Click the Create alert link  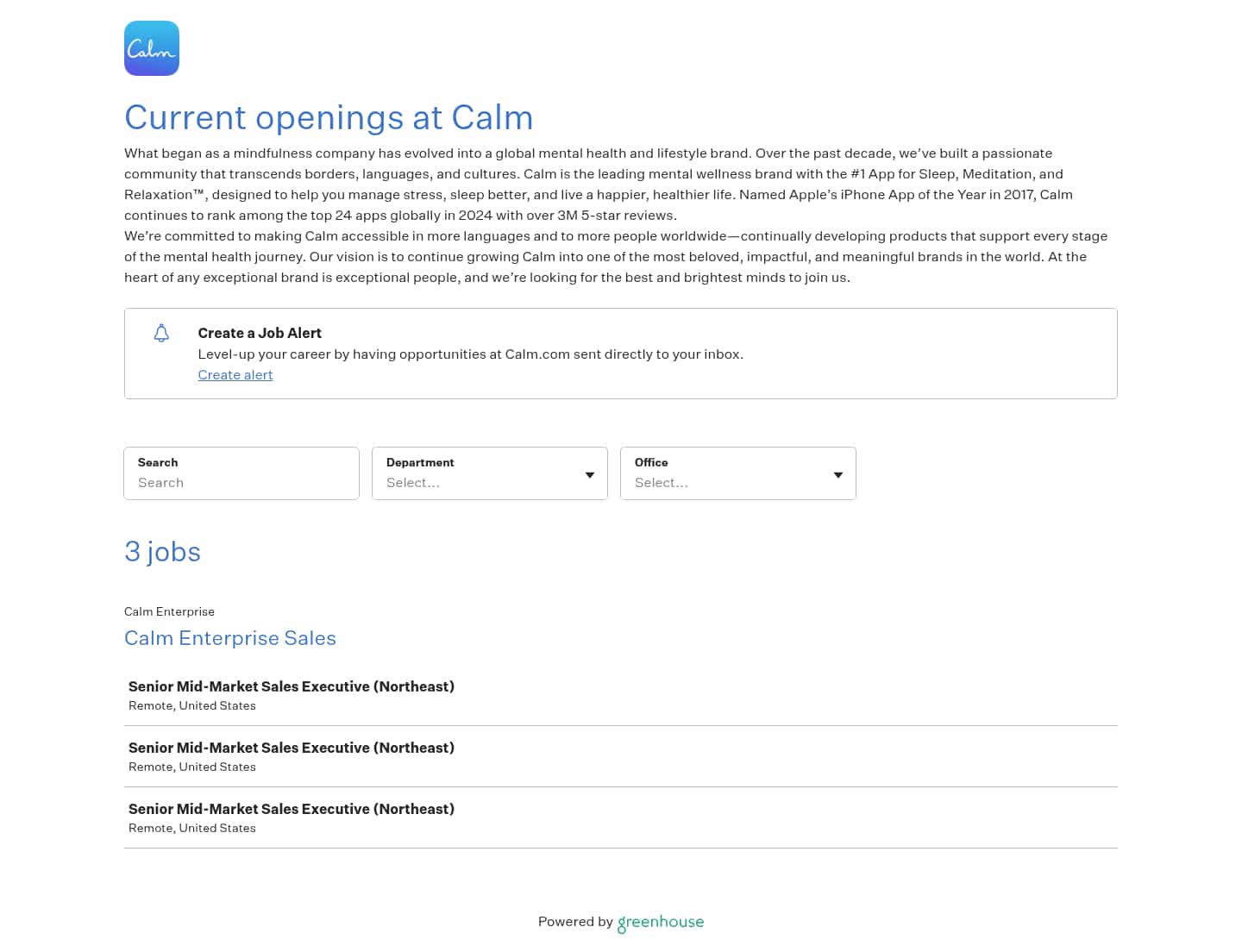coord(235,375)
